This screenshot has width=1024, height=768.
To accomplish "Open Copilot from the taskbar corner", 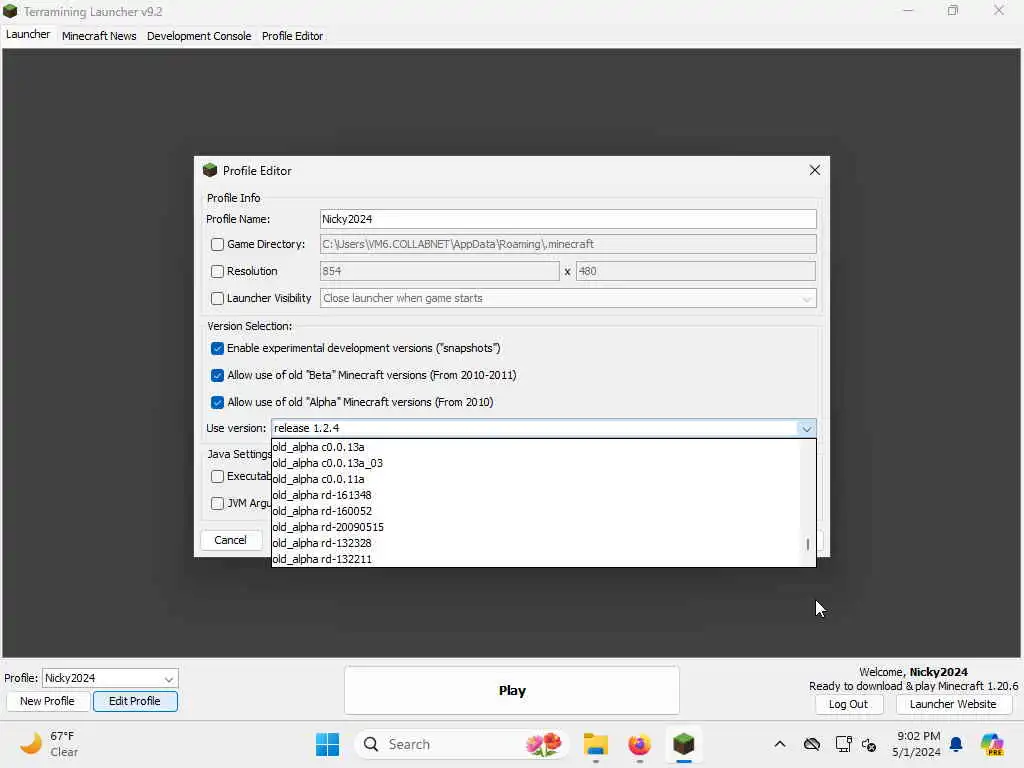I will pos(992,744).
